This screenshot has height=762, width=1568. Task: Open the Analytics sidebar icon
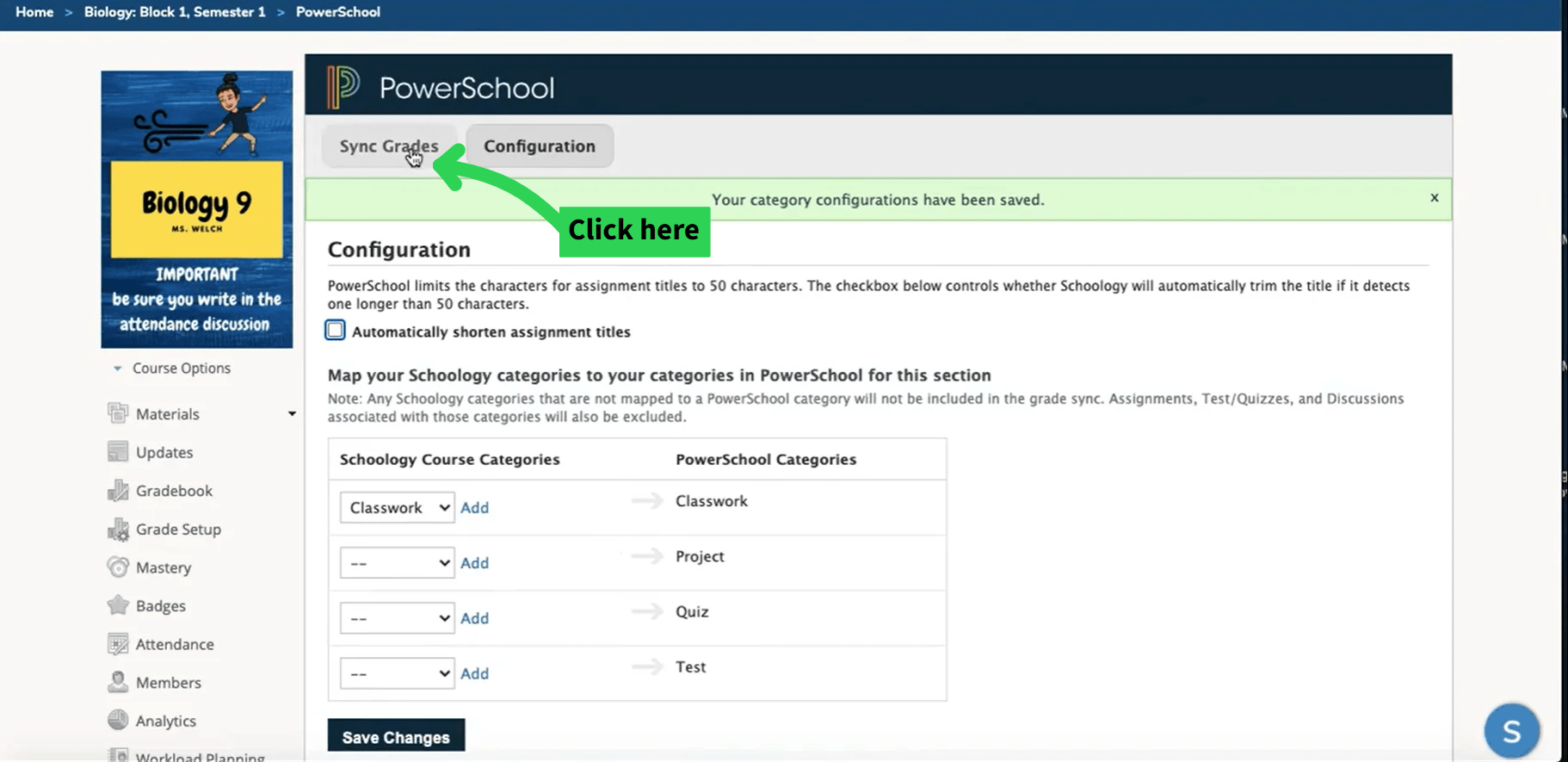(118, 721)
